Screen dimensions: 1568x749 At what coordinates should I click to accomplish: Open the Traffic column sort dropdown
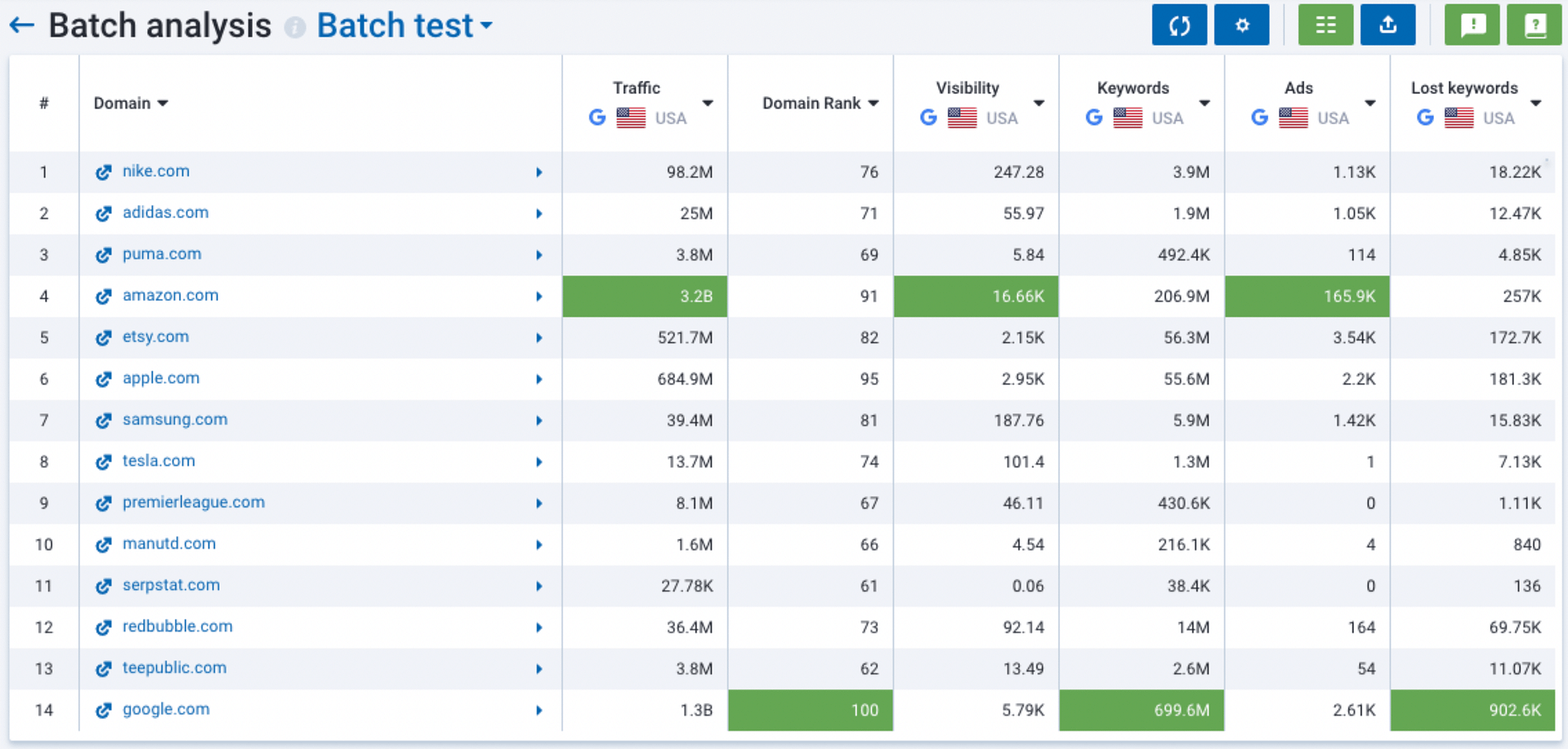pos(708,103)
